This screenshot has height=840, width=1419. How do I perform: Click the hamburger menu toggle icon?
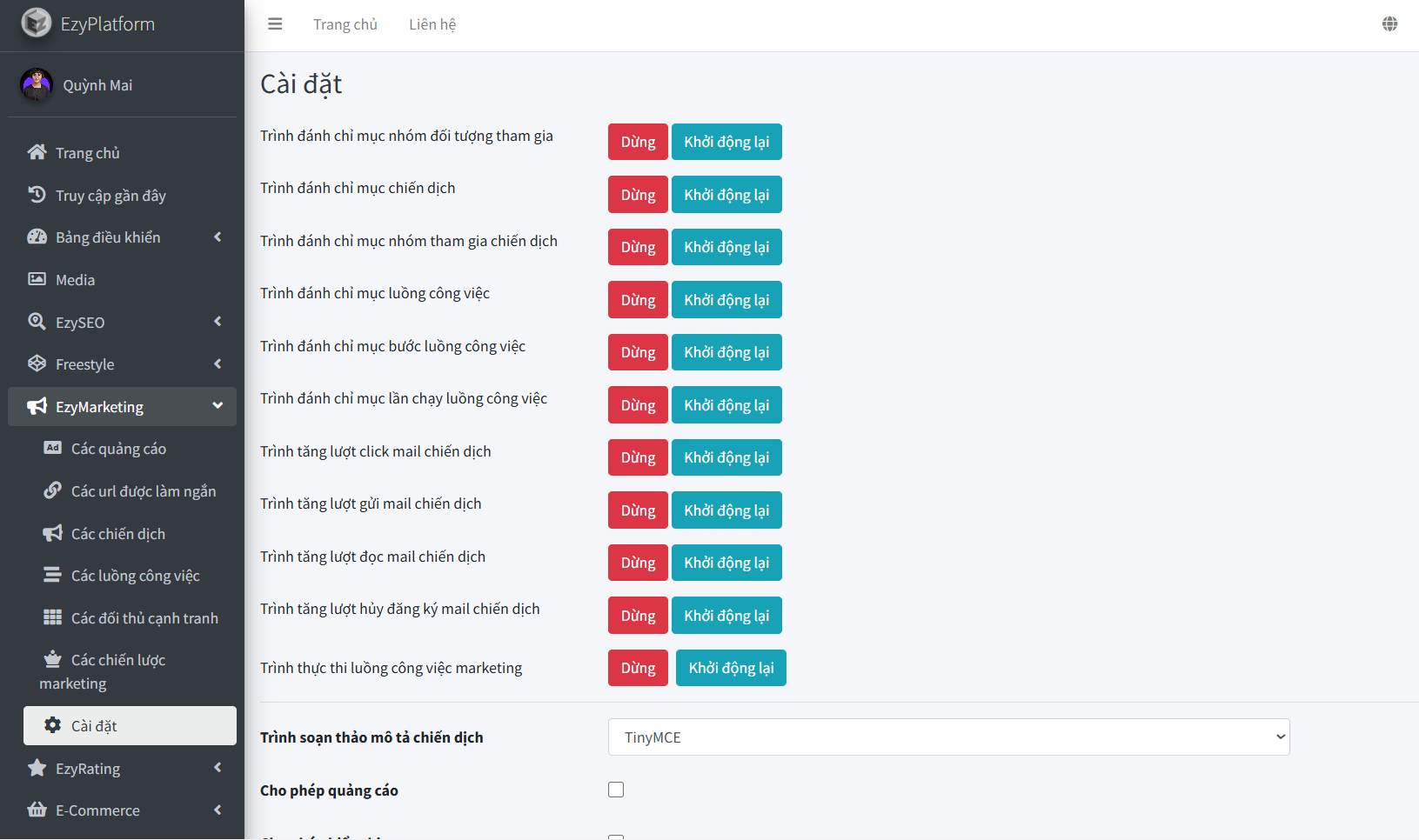(275, 24)
